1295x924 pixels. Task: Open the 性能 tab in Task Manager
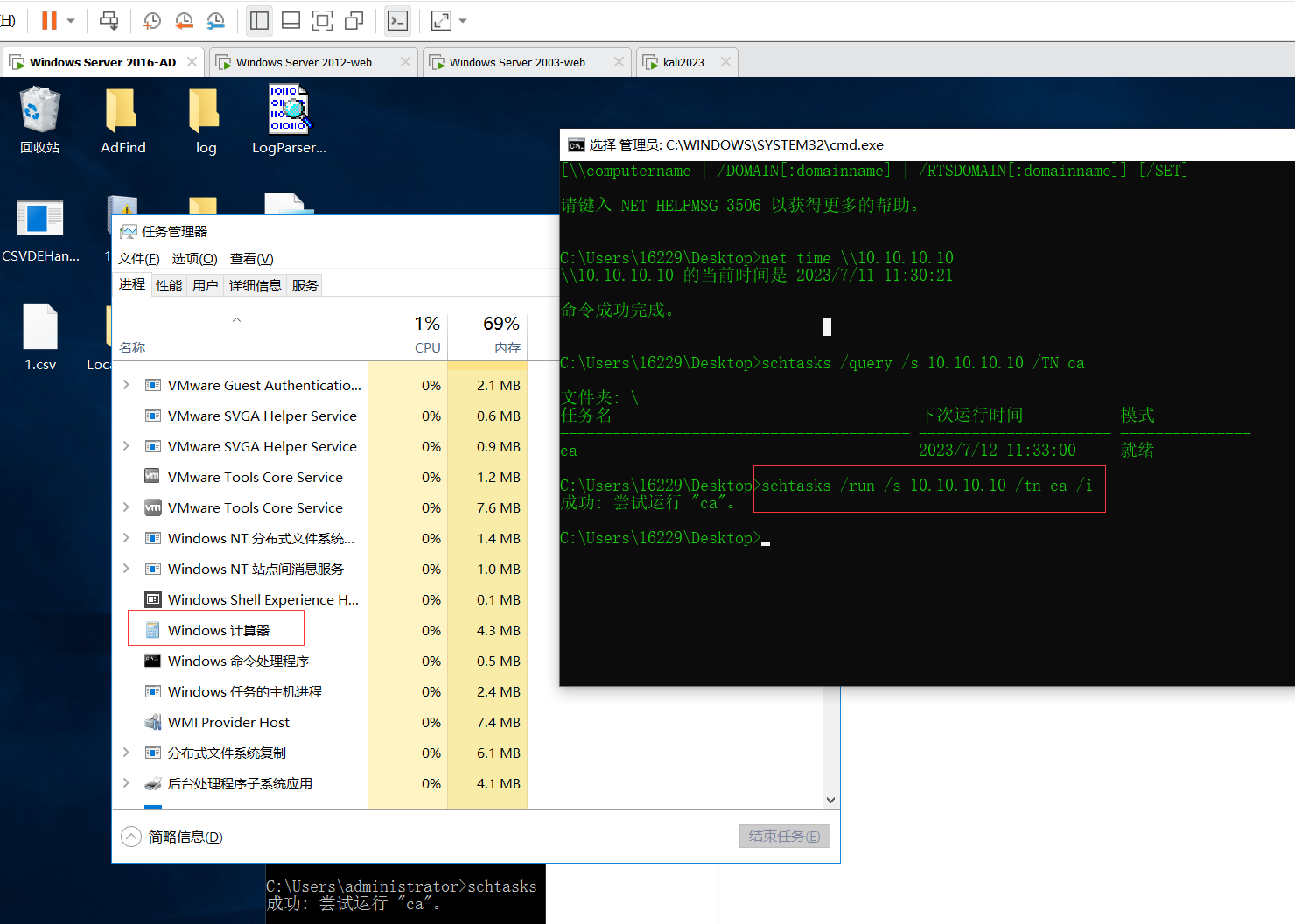pos(169,285)
